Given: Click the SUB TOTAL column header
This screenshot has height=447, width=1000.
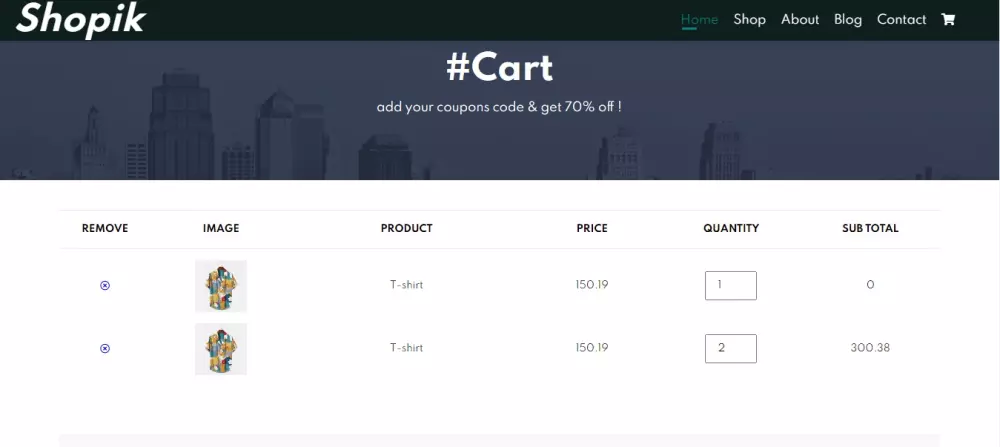Looking at the screenshot, I should [870, 228].
